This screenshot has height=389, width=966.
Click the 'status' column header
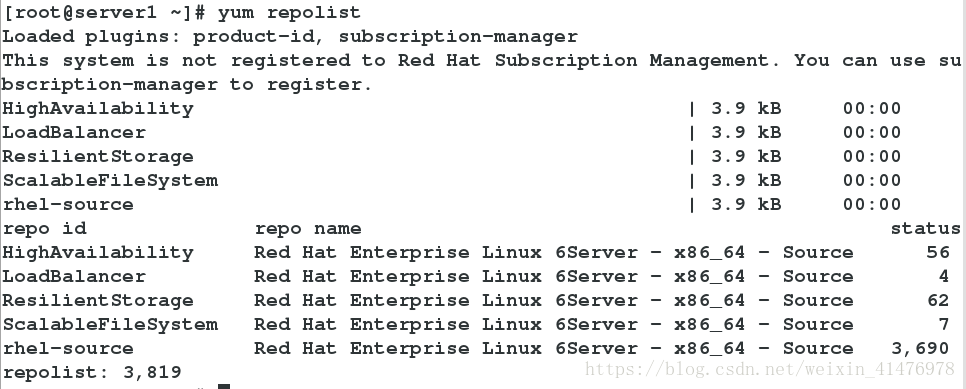click(925, 229)
